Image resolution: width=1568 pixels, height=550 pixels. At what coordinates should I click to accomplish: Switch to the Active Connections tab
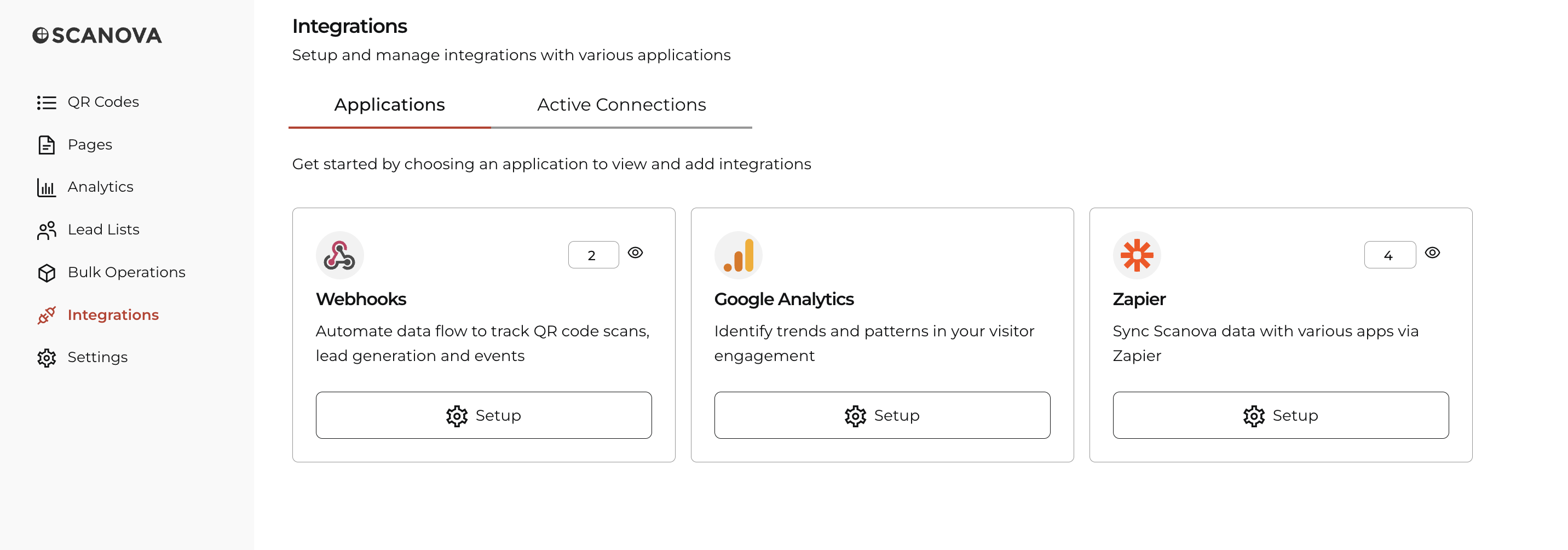pyautogui.click(x=621, y=105)
